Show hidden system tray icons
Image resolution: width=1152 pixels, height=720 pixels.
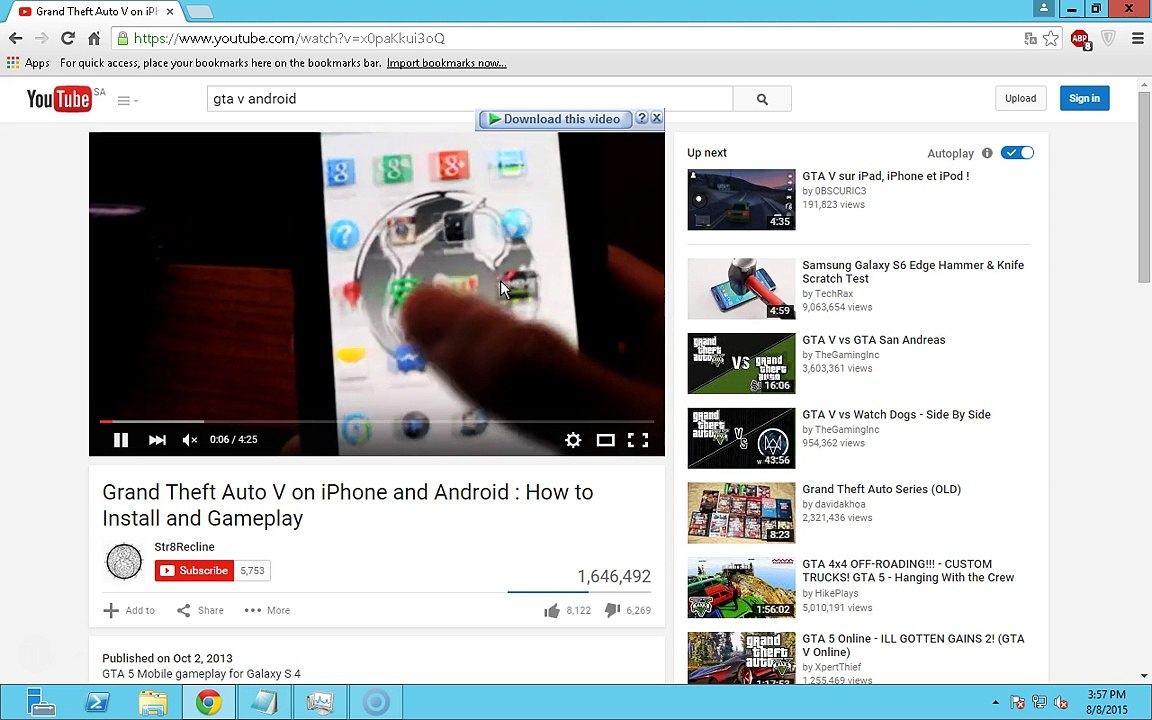(995, 702)
